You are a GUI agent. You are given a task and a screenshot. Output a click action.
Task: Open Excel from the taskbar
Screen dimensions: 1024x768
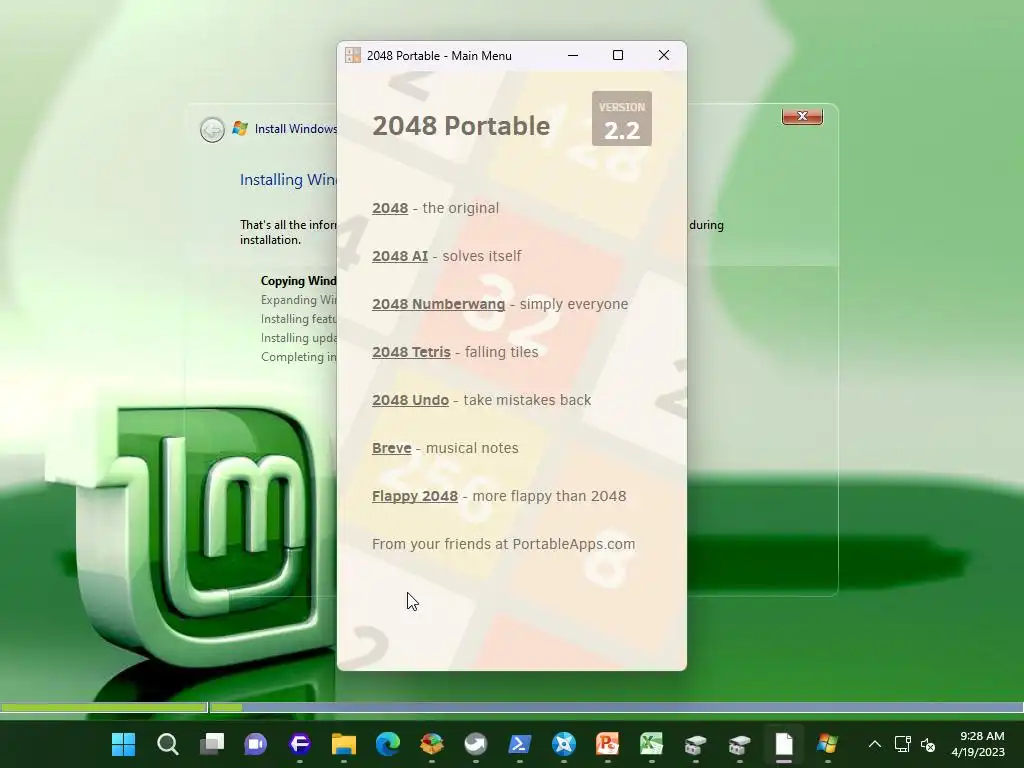click(652, 744)
